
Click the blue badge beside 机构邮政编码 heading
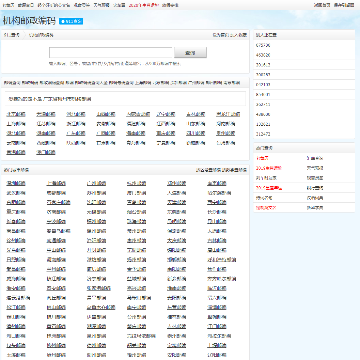[x=71, y=21]
